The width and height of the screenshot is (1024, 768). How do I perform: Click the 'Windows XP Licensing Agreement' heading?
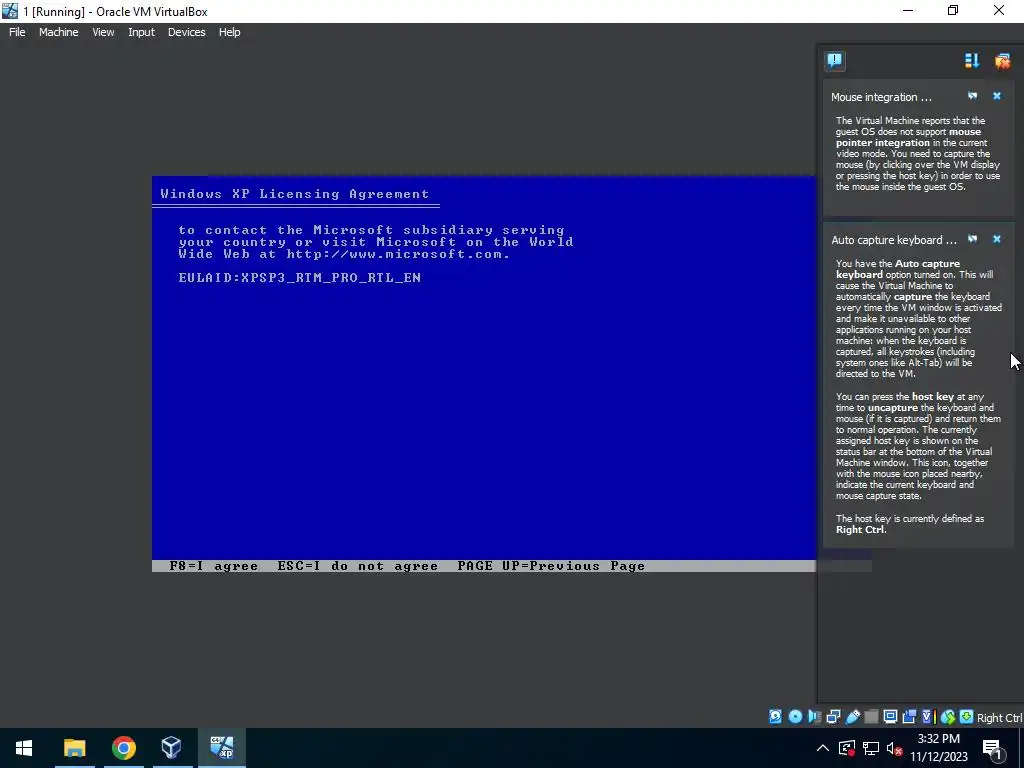point(295,194)
